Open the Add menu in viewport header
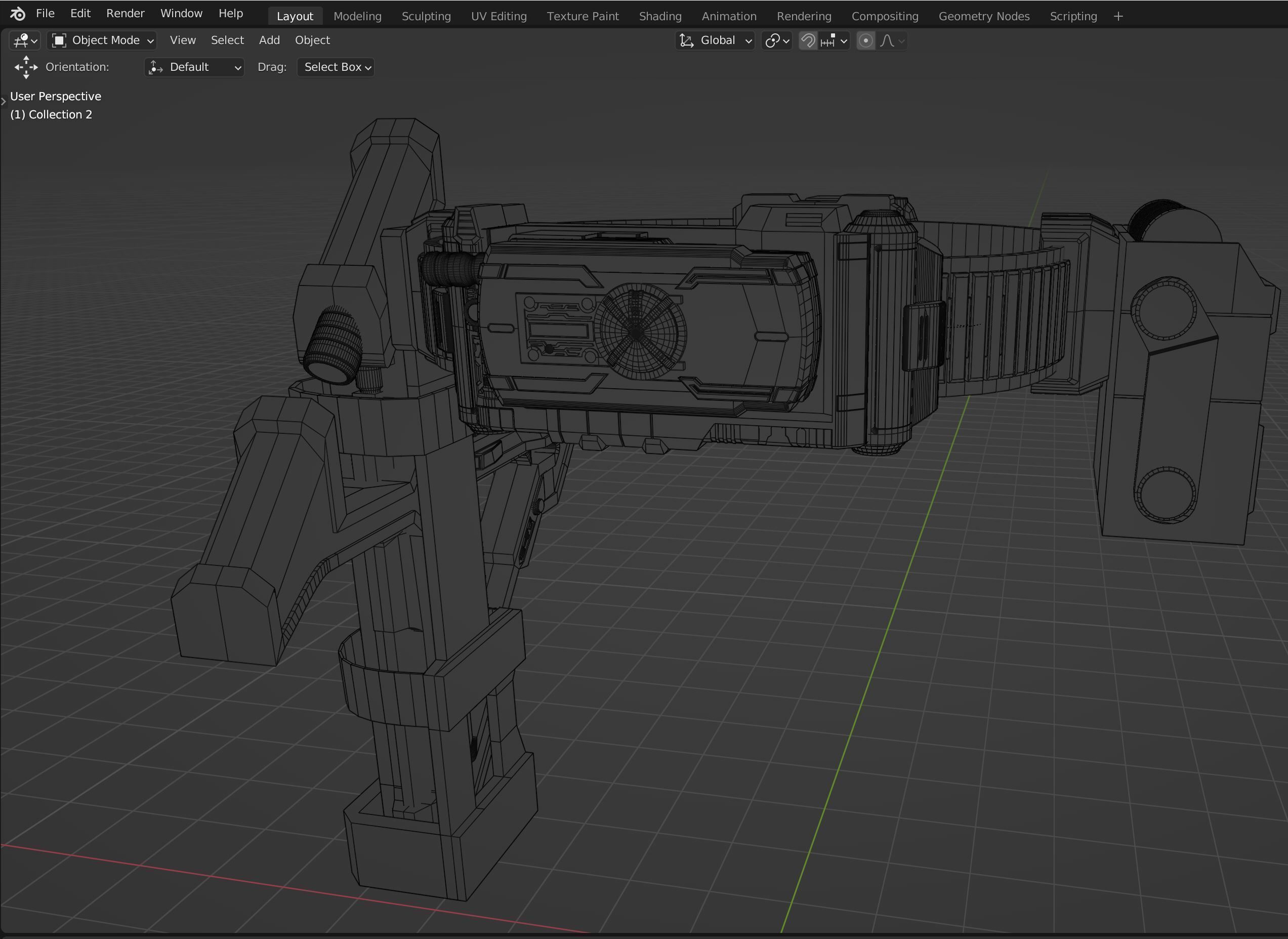The image size is (1288, 939). [269, 40]
